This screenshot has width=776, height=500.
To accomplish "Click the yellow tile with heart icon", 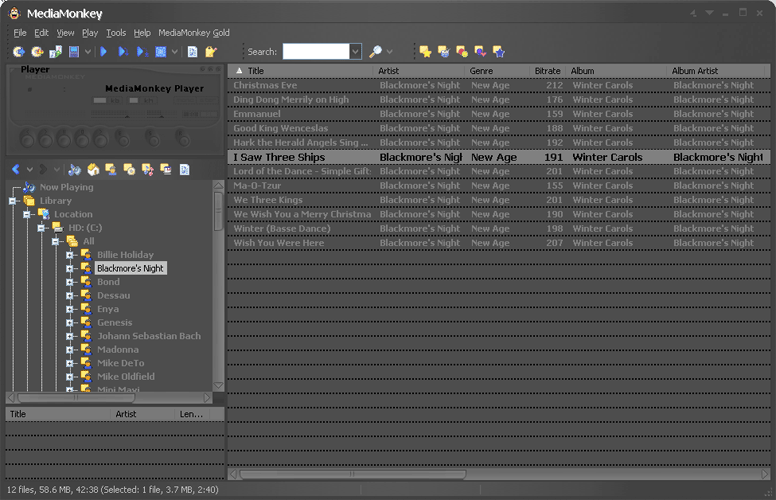I will (x=480, y=51).
